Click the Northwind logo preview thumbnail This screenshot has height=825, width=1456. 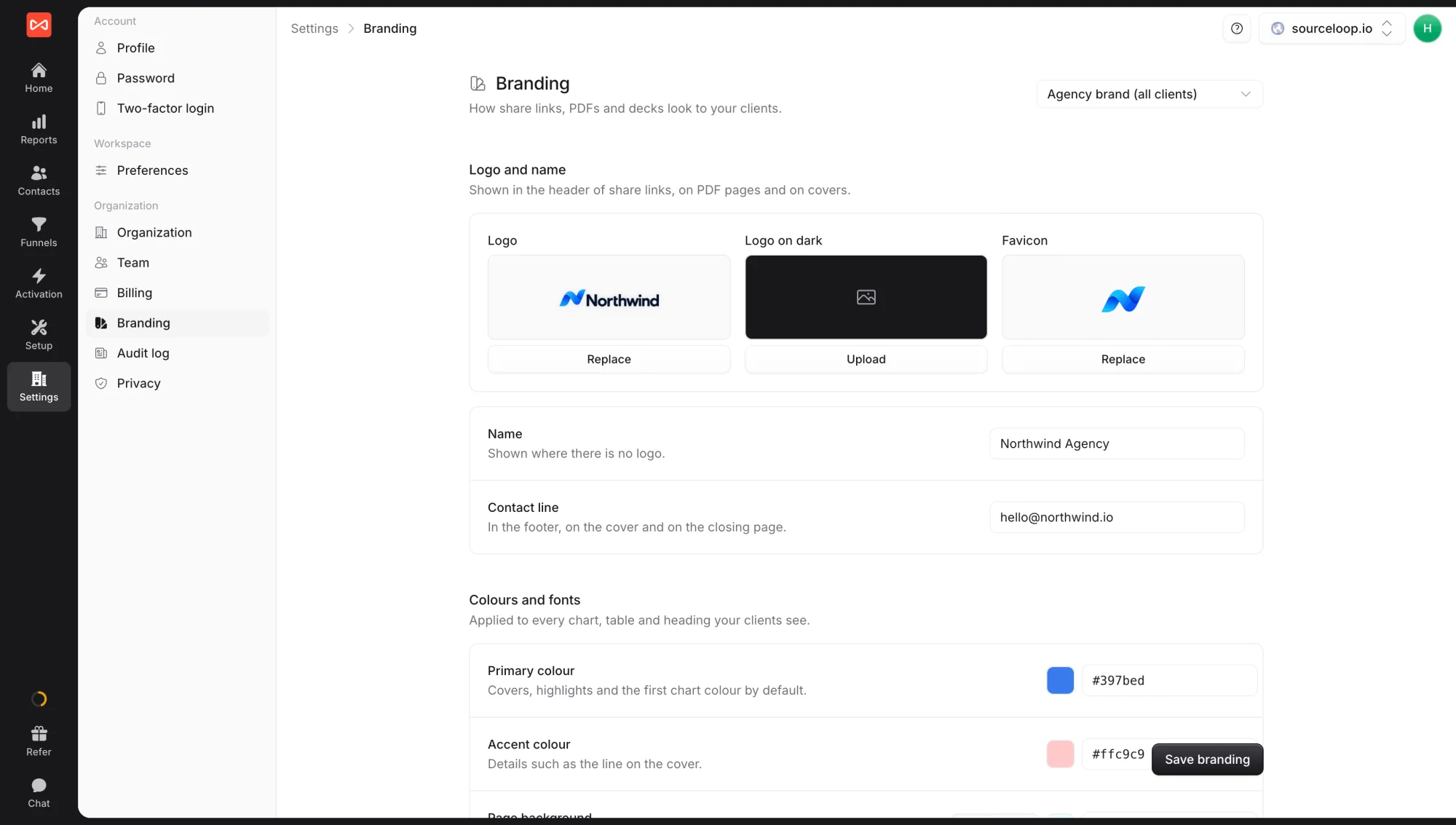tap(609, 297)
